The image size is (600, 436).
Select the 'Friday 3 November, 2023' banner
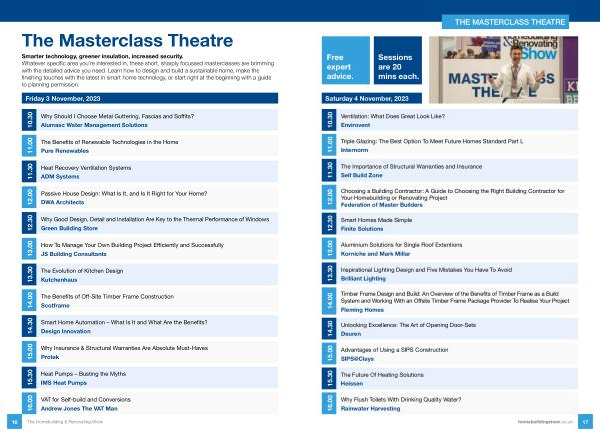coord(150,98)
